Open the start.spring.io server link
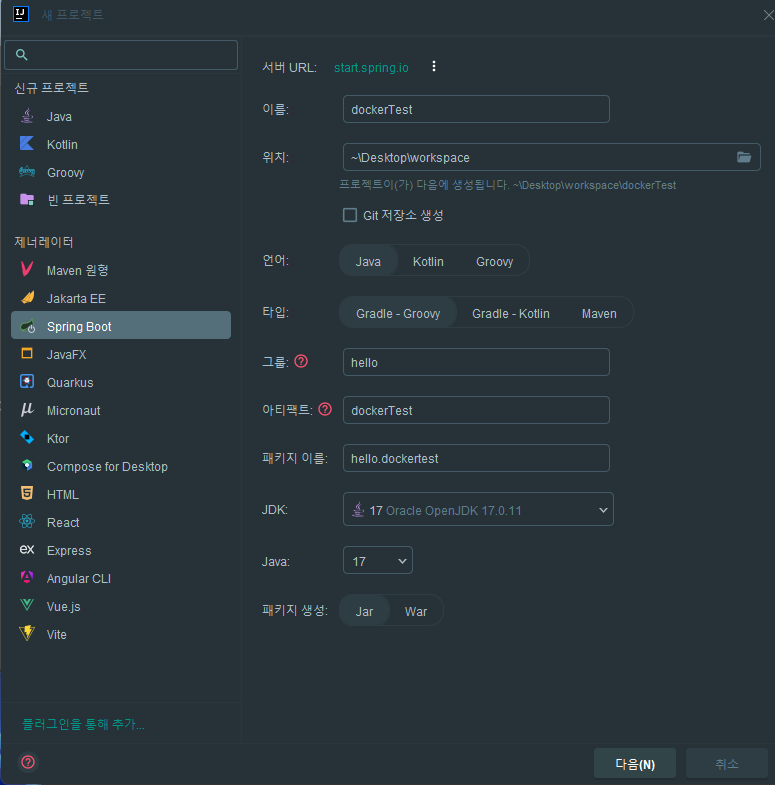This screenshot has width=775, height=785. click(x=371, y=68)
